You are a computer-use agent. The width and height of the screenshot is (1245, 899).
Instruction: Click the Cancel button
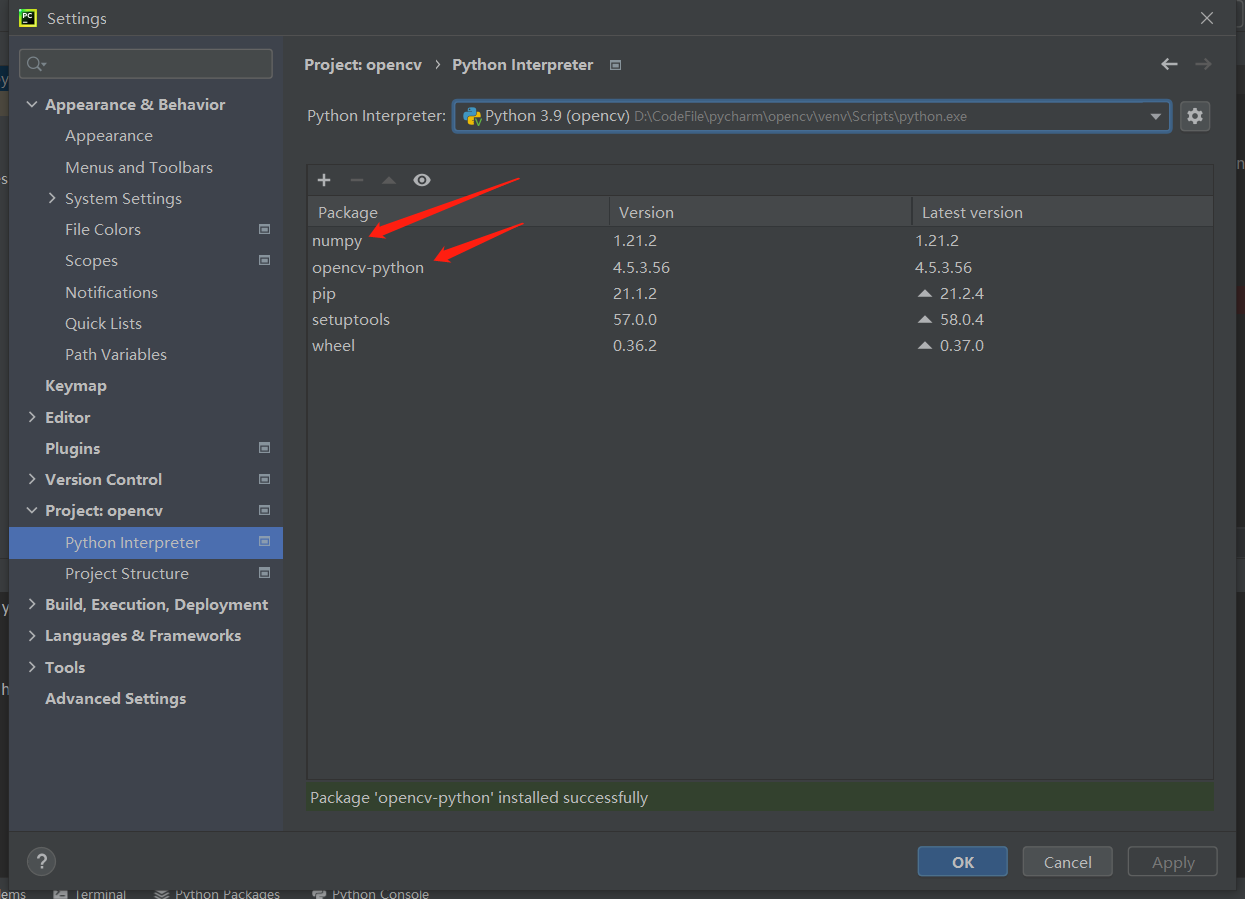tap(1068, 862)
